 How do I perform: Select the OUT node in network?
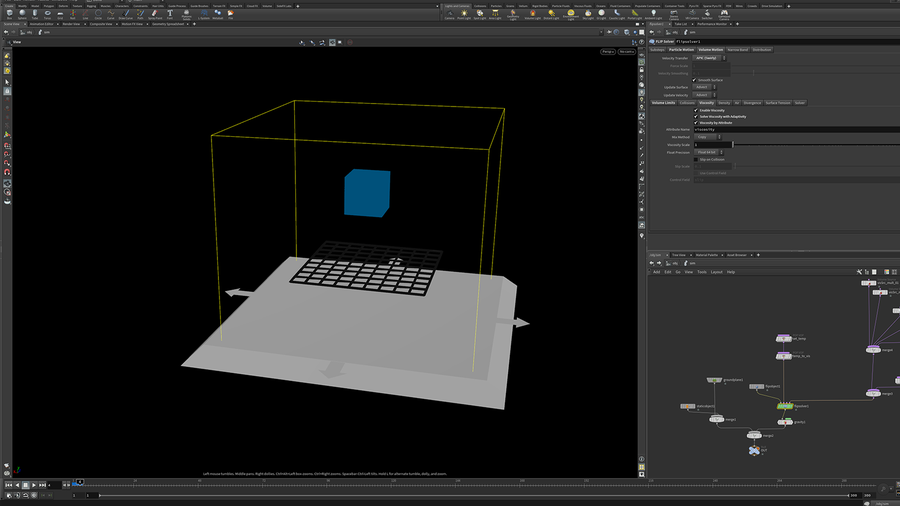coord(754,450)
